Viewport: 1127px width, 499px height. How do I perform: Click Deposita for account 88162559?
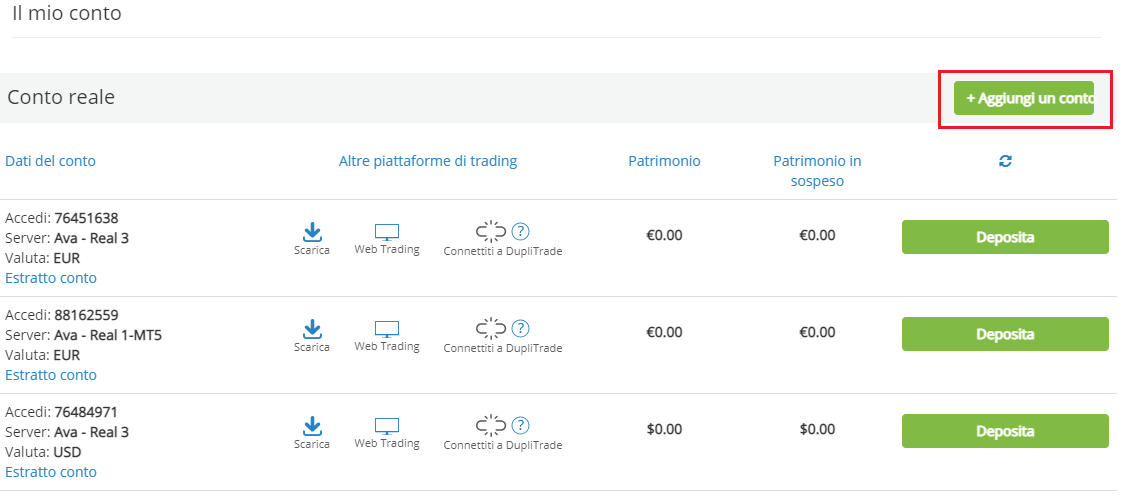[x=1005, y=334]
